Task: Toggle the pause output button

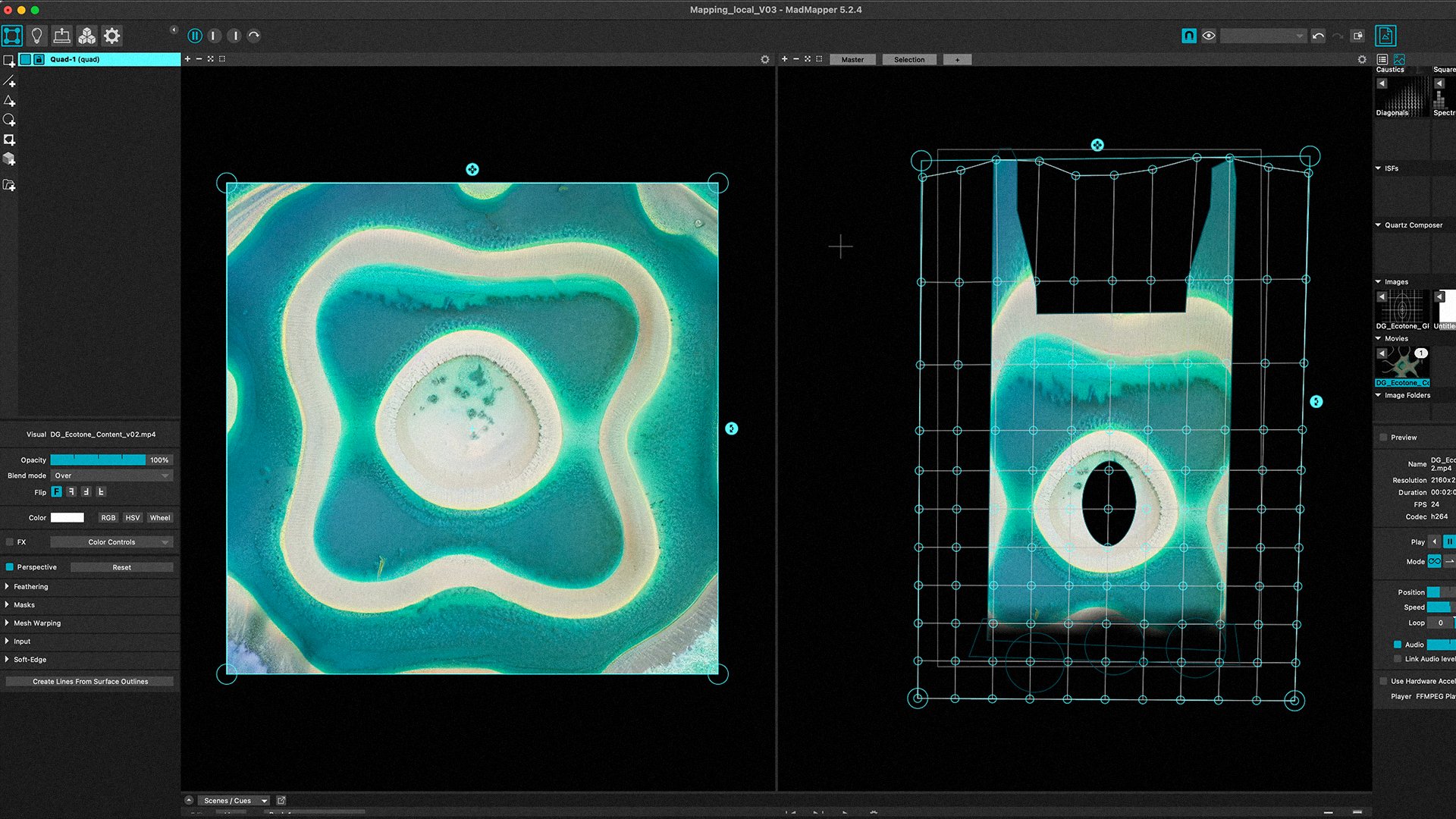Action: 195,36
